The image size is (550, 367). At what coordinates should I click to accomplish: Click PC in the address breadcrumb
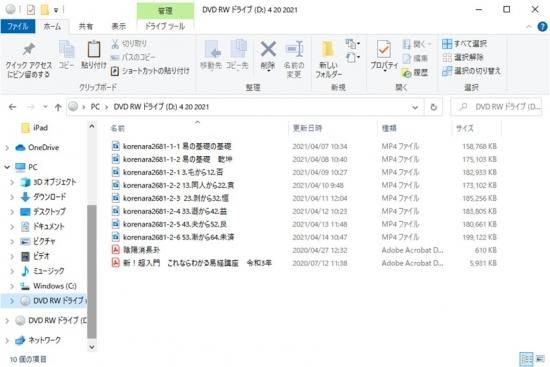[x=95, y=107]
